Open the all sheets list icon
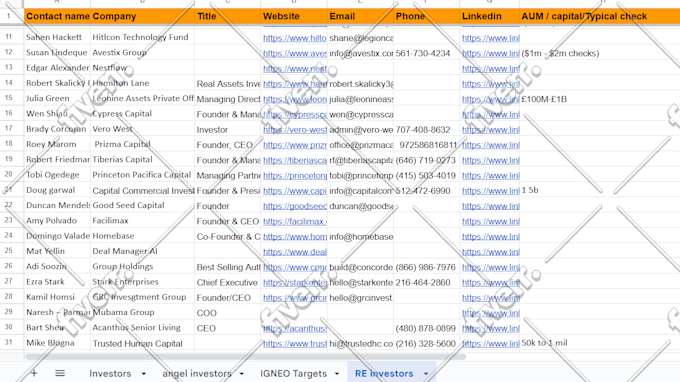This screenshot has width=680, height=382. coord(60,373)
